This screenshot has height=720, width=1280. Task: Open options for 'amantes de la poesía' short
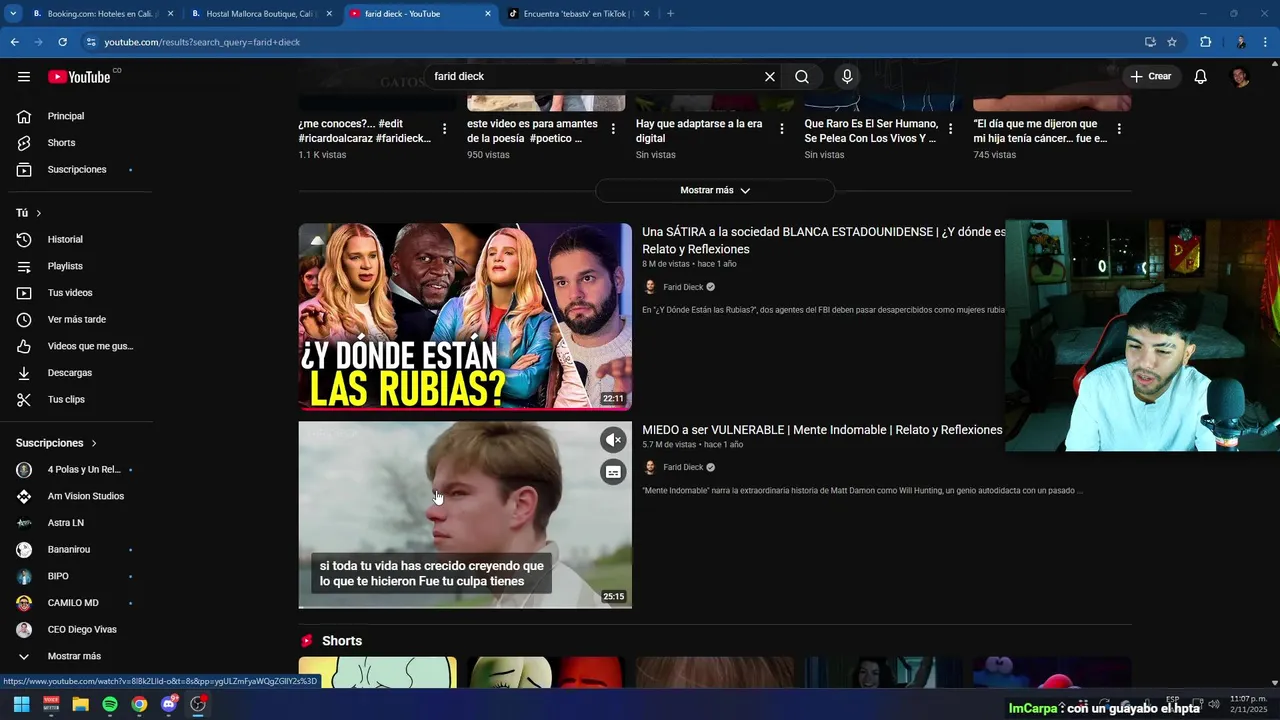tap(613, 129)
